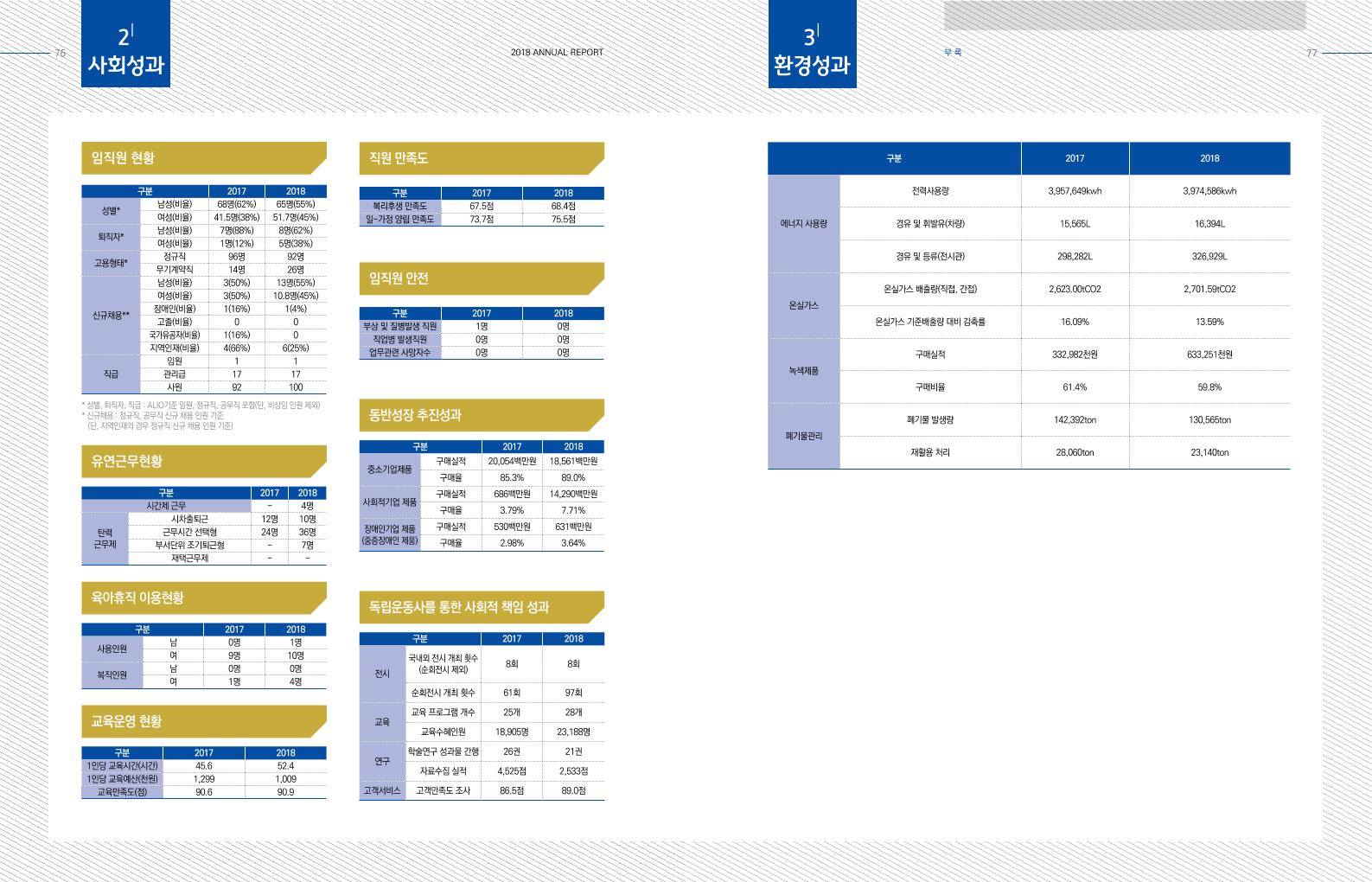The image size is (1372, 882).
Task: Click the '1인당 교육시간(시간)' row label
Action: pos(122,765)
